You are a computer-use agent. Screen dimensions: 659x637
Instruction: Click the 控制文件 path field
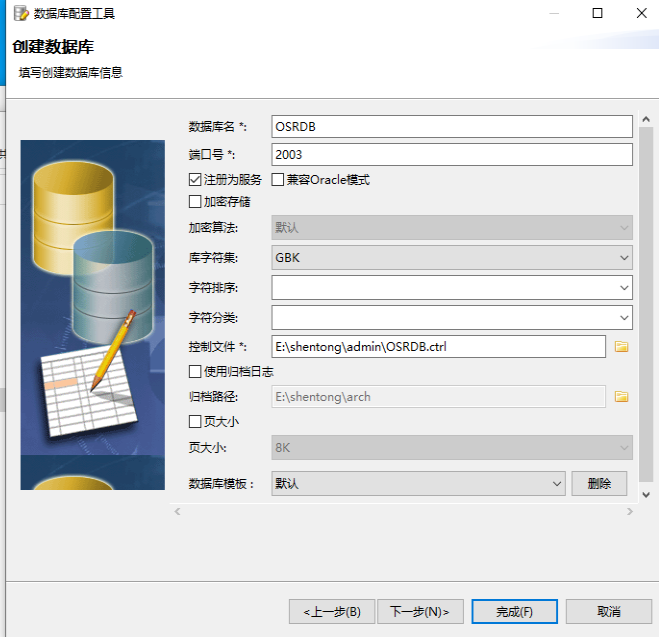(438, 347)
